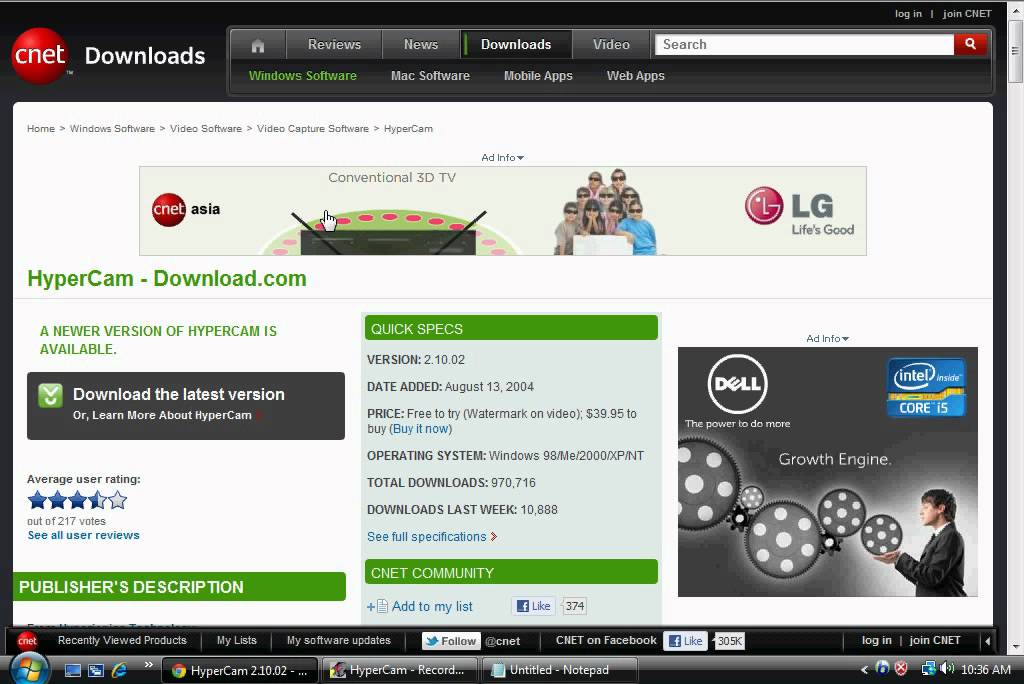Launch Internet Explorer from quick launch
Viewport: 1024px width, 684px height.
tap(119, 670)
